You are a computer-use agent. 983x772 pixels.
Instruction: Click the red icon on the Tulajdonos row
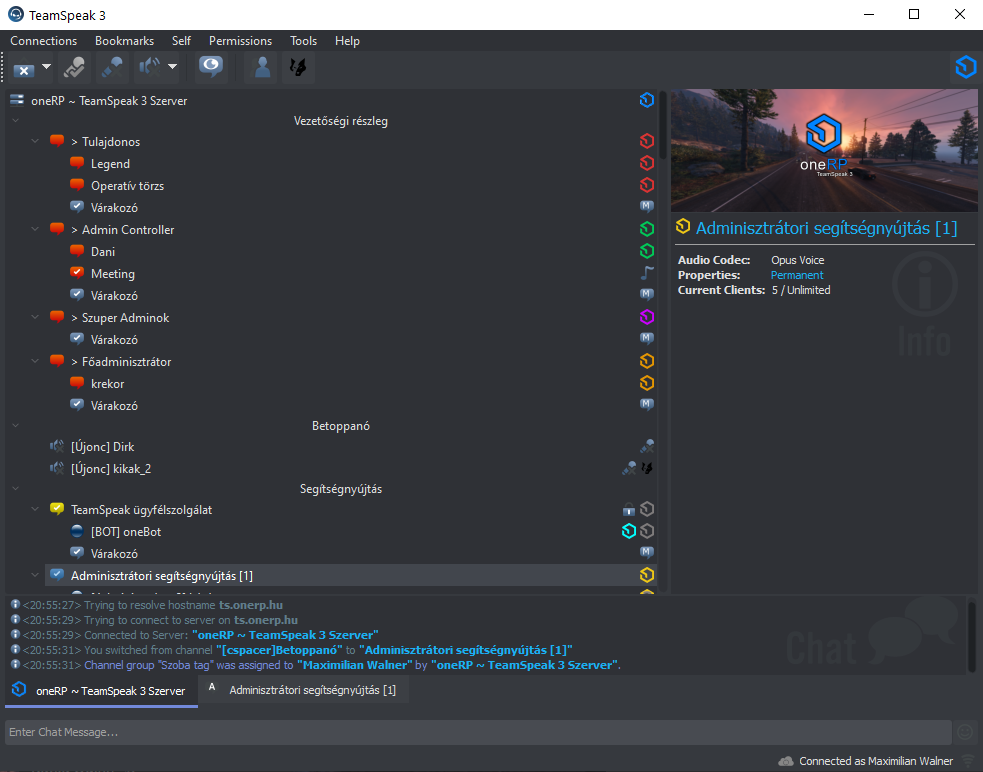point(647,141)
